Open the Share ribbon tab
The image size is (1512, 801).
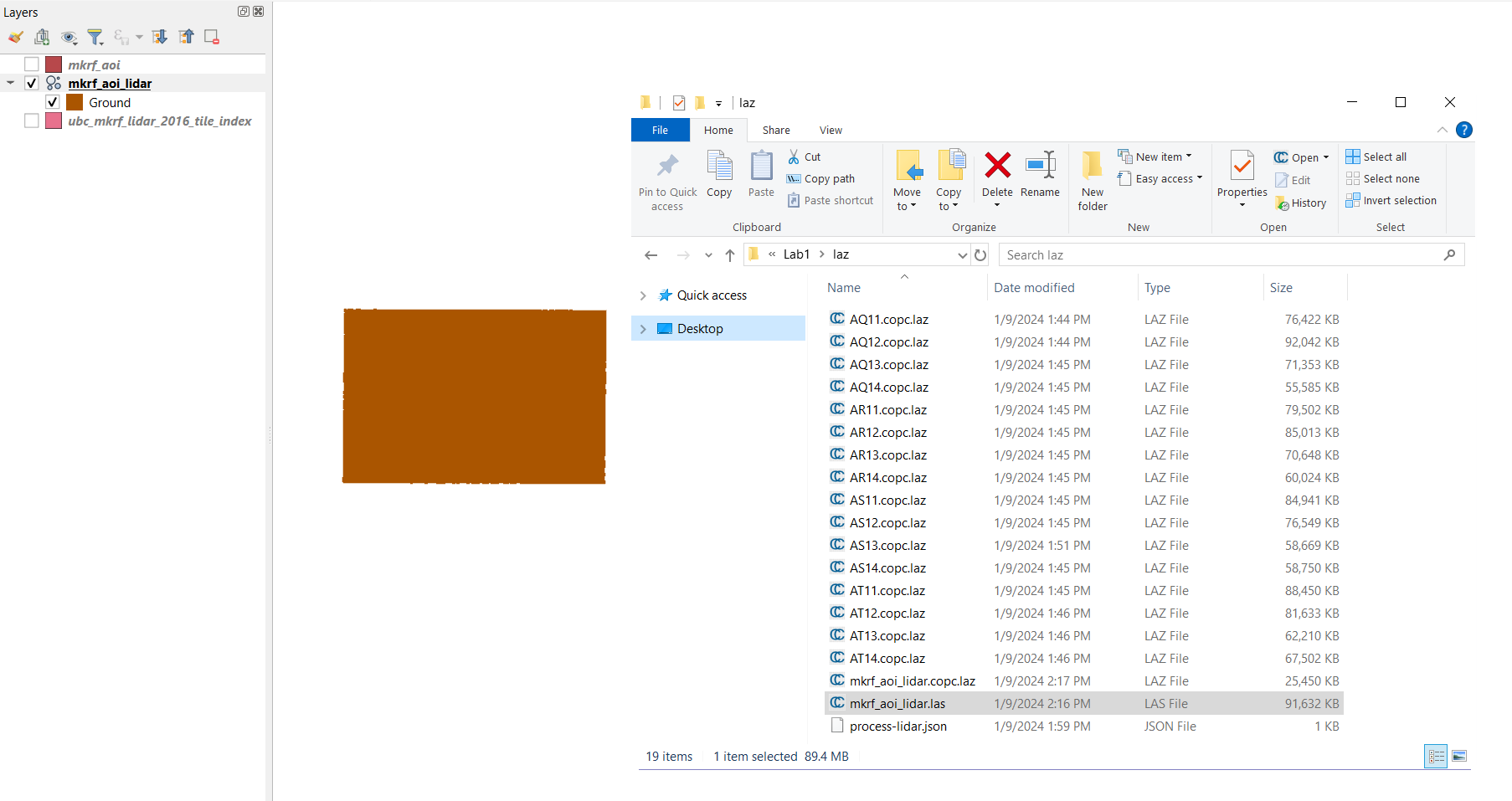tap(775, 130)
